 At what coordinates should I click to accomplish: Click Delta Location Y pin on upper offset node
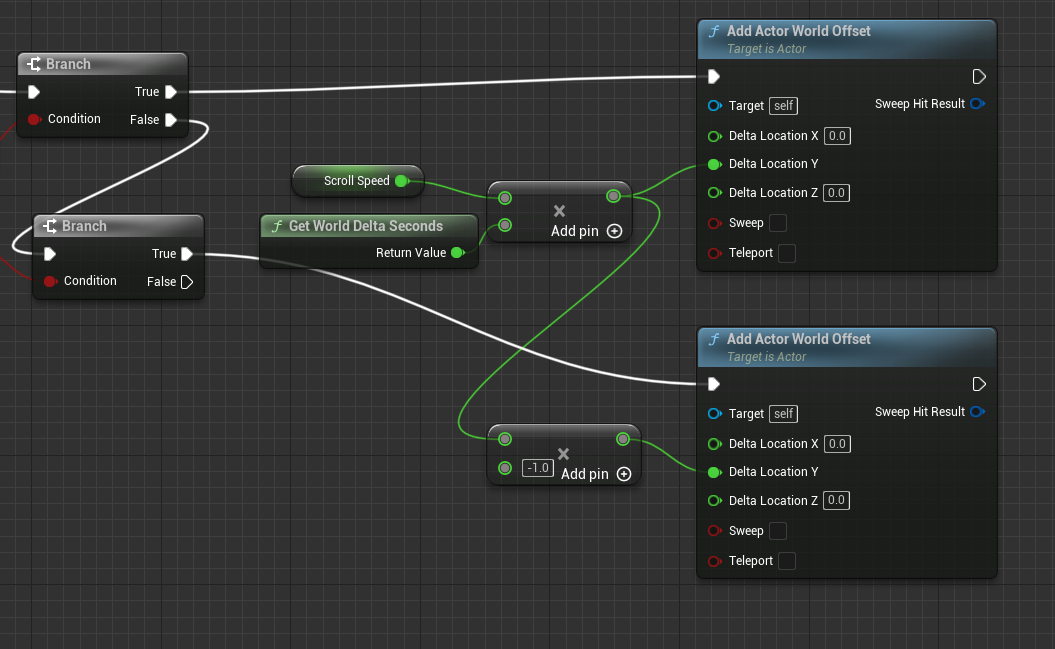pyautogui.click(x=715, y=164)
